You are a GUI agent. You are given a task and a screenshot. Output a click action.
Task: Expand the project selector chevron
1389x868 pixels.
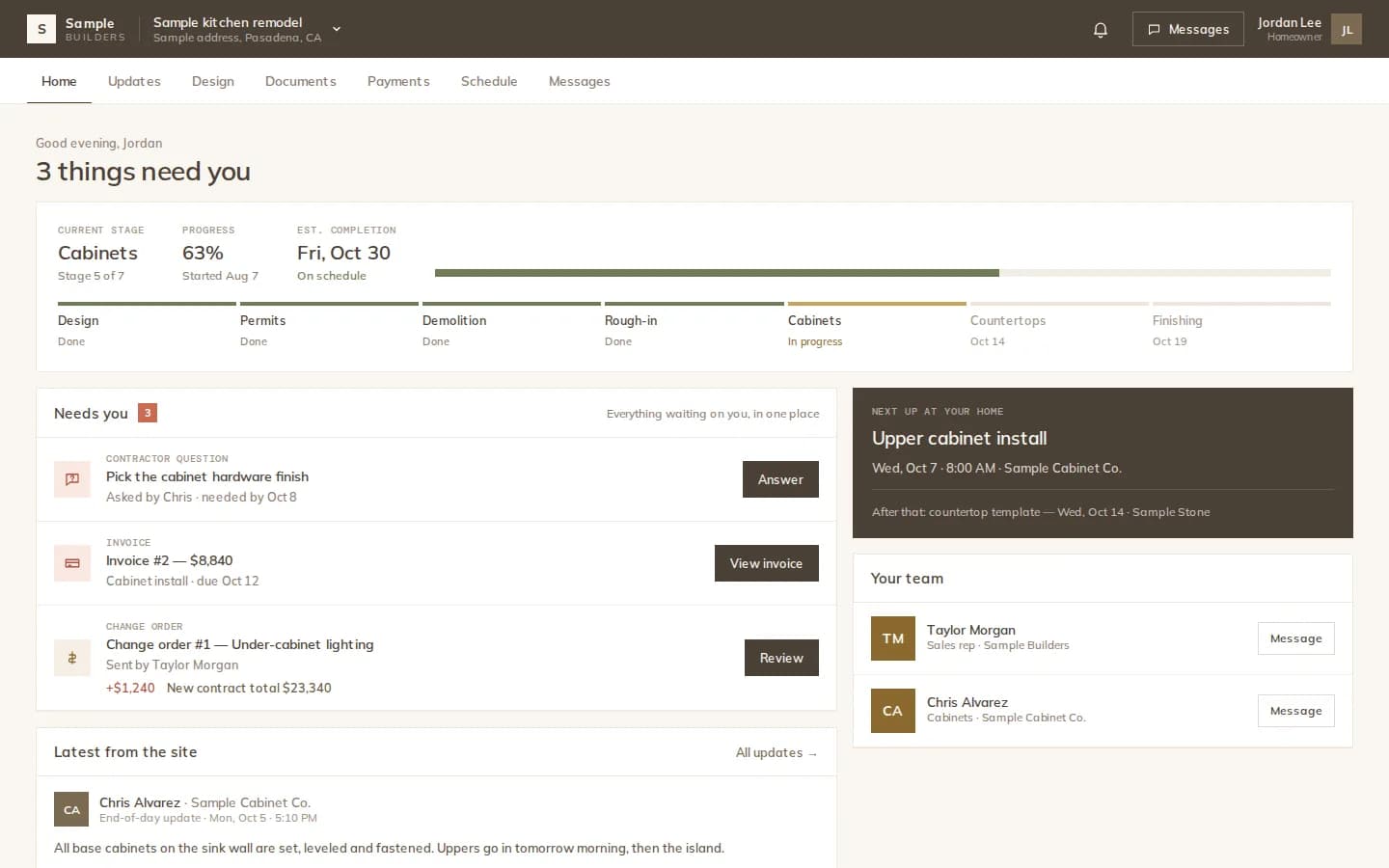coord(337,29)
